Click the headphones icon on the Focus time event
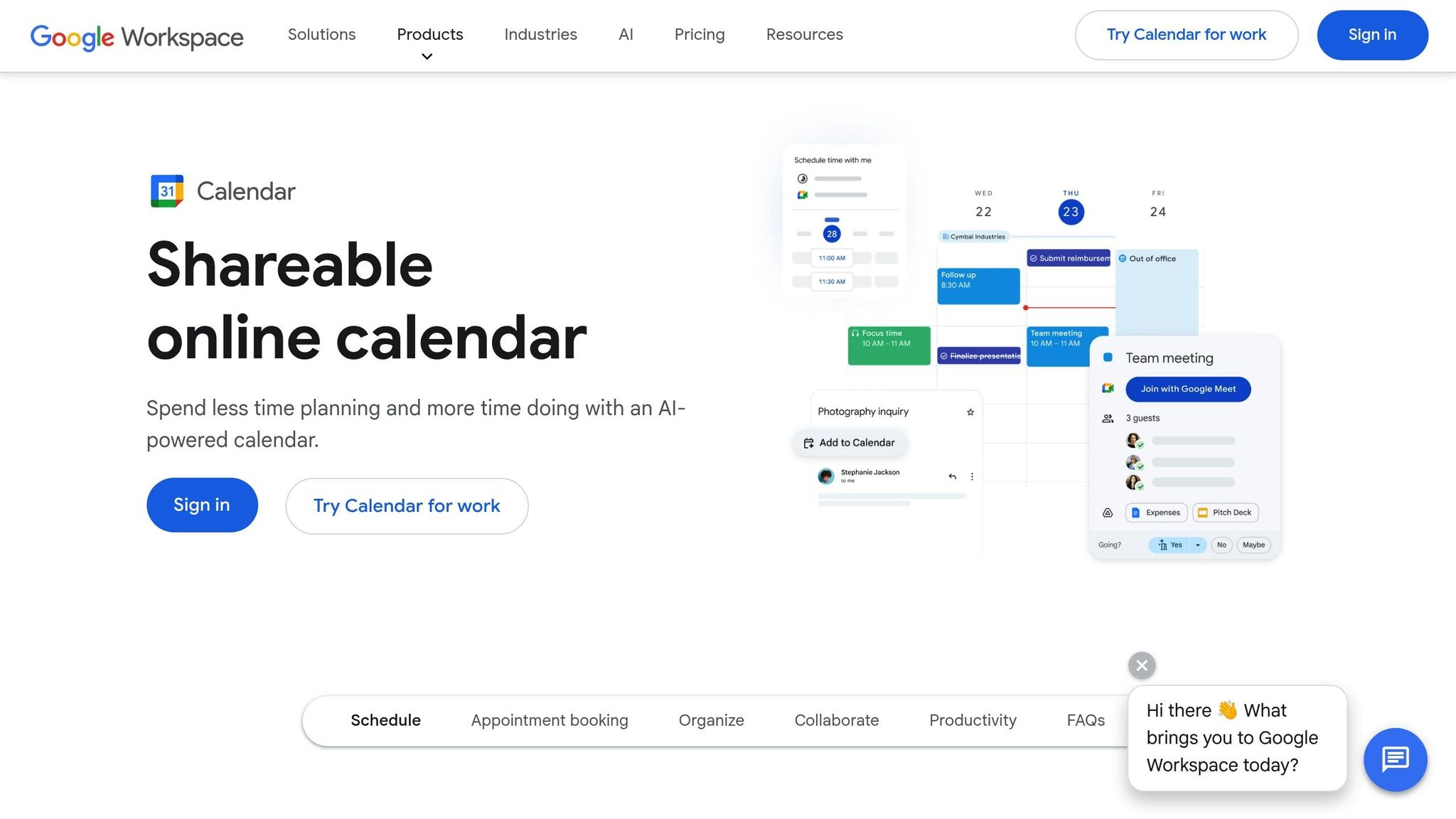 855,333
